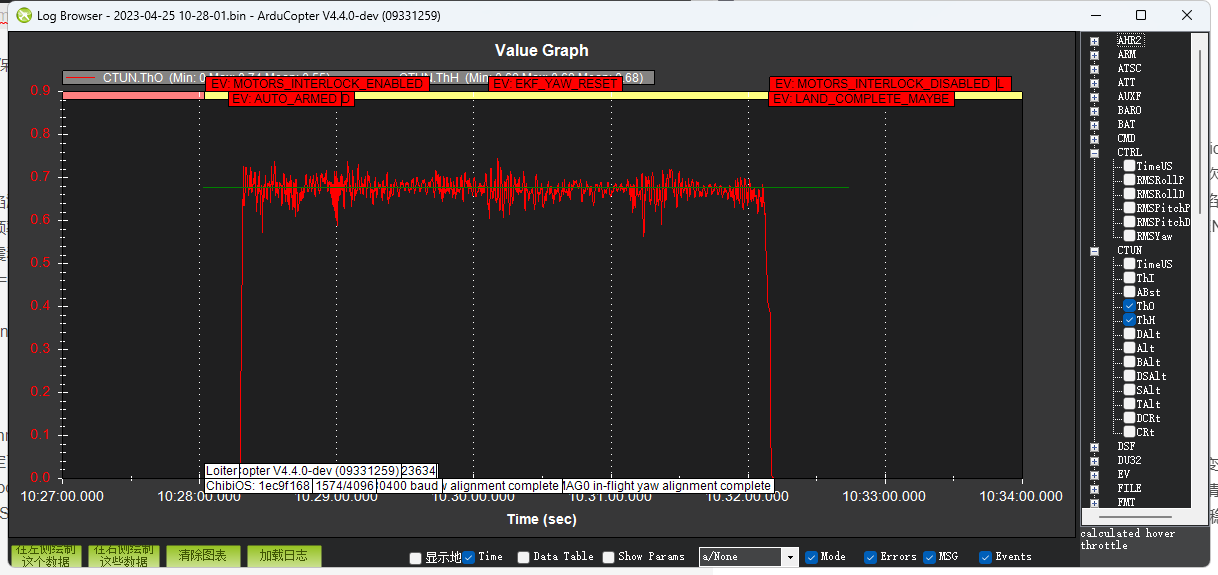Click the 10:30:00.000 time axis label

point(473,496)
